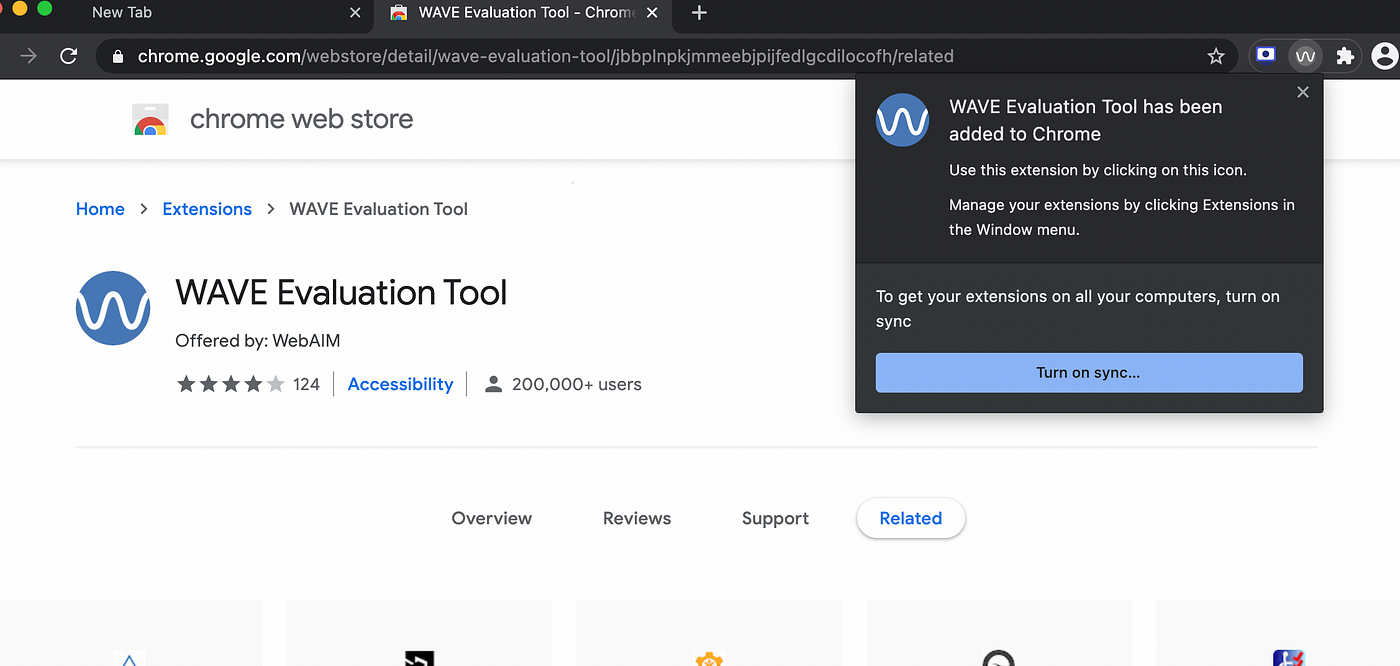
Task: Open the Extensions puzzle piece menu
Action: tap(1345, 56)
